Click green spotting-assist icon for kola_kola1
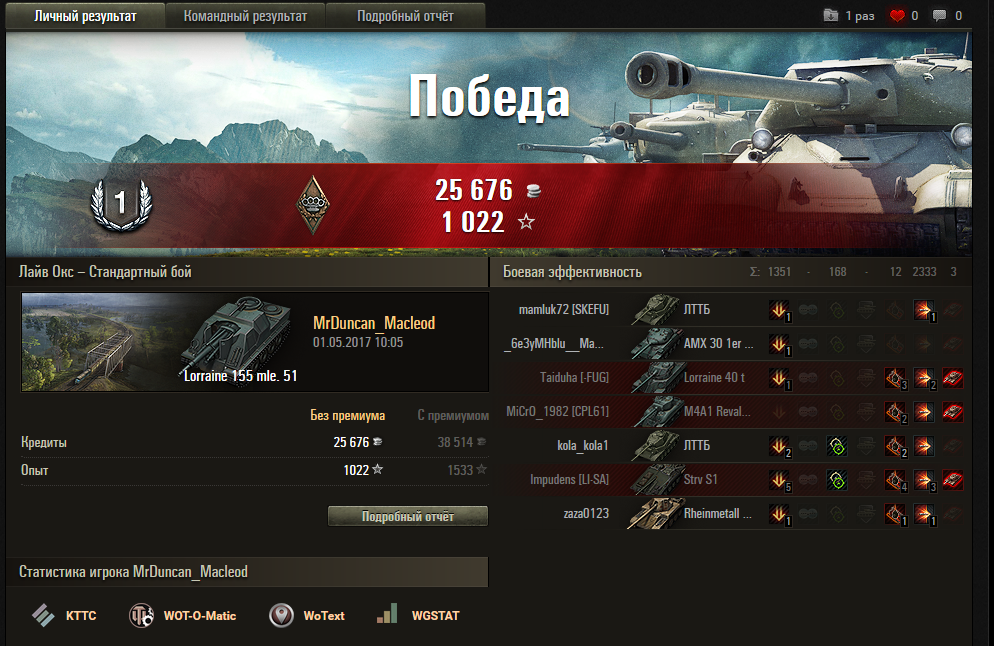 tap(837, 446)
